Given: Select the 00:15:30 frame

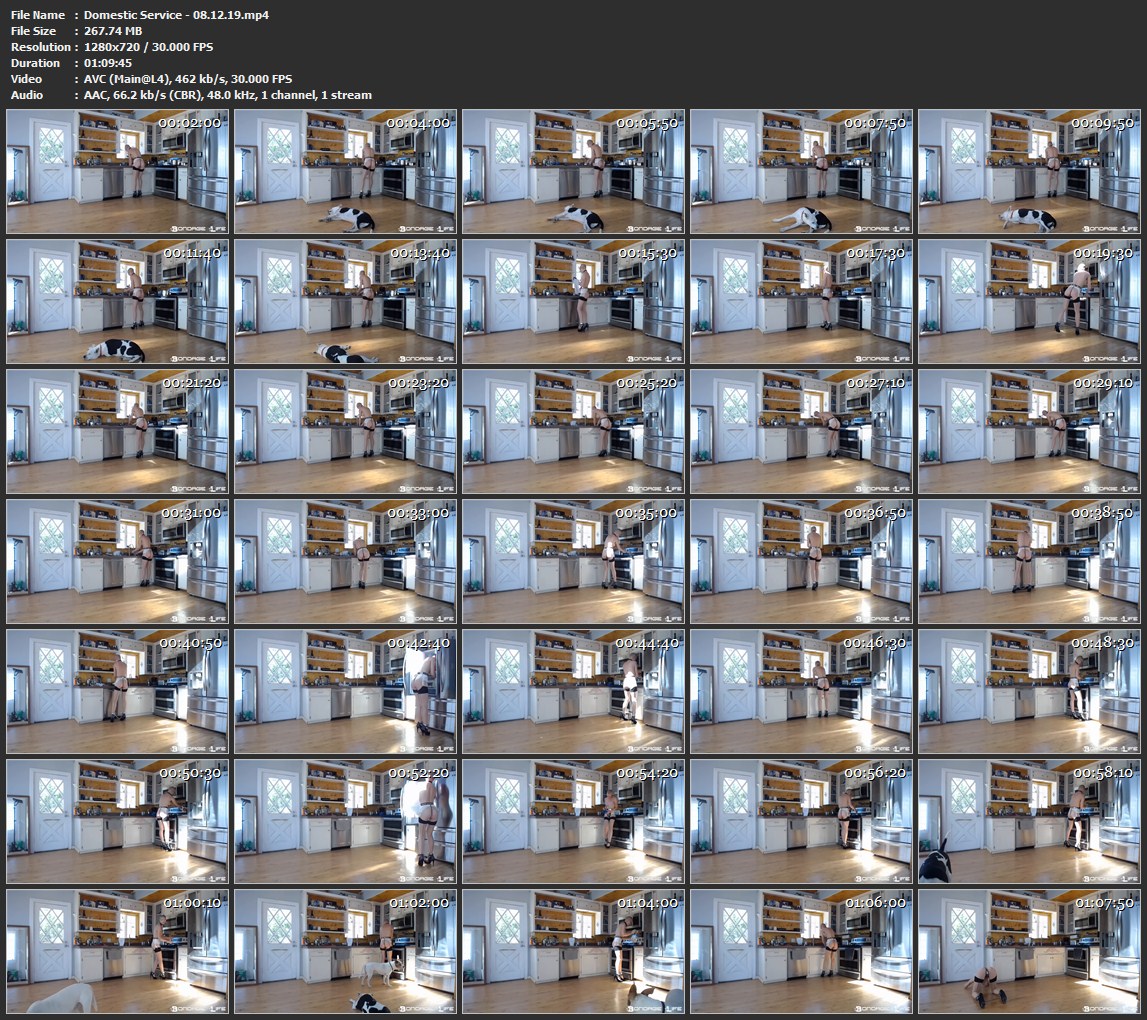Looking at the screenshot, I should click(574, 302).
